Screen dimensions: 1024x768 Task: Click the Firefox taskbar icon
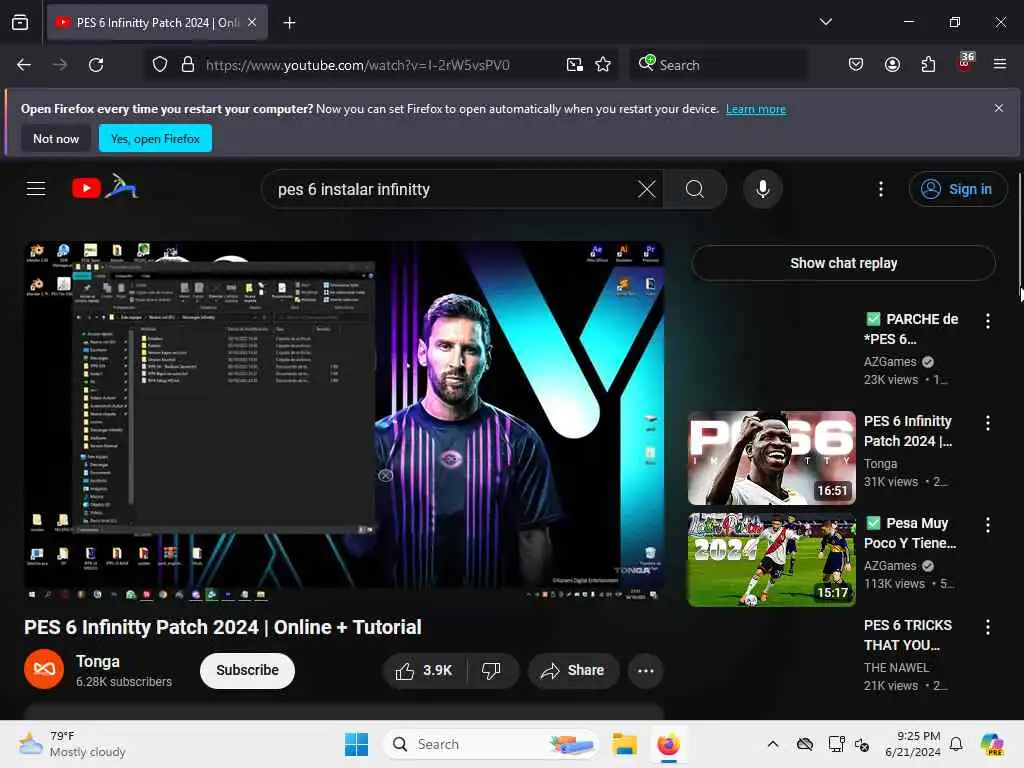[668, 744]
